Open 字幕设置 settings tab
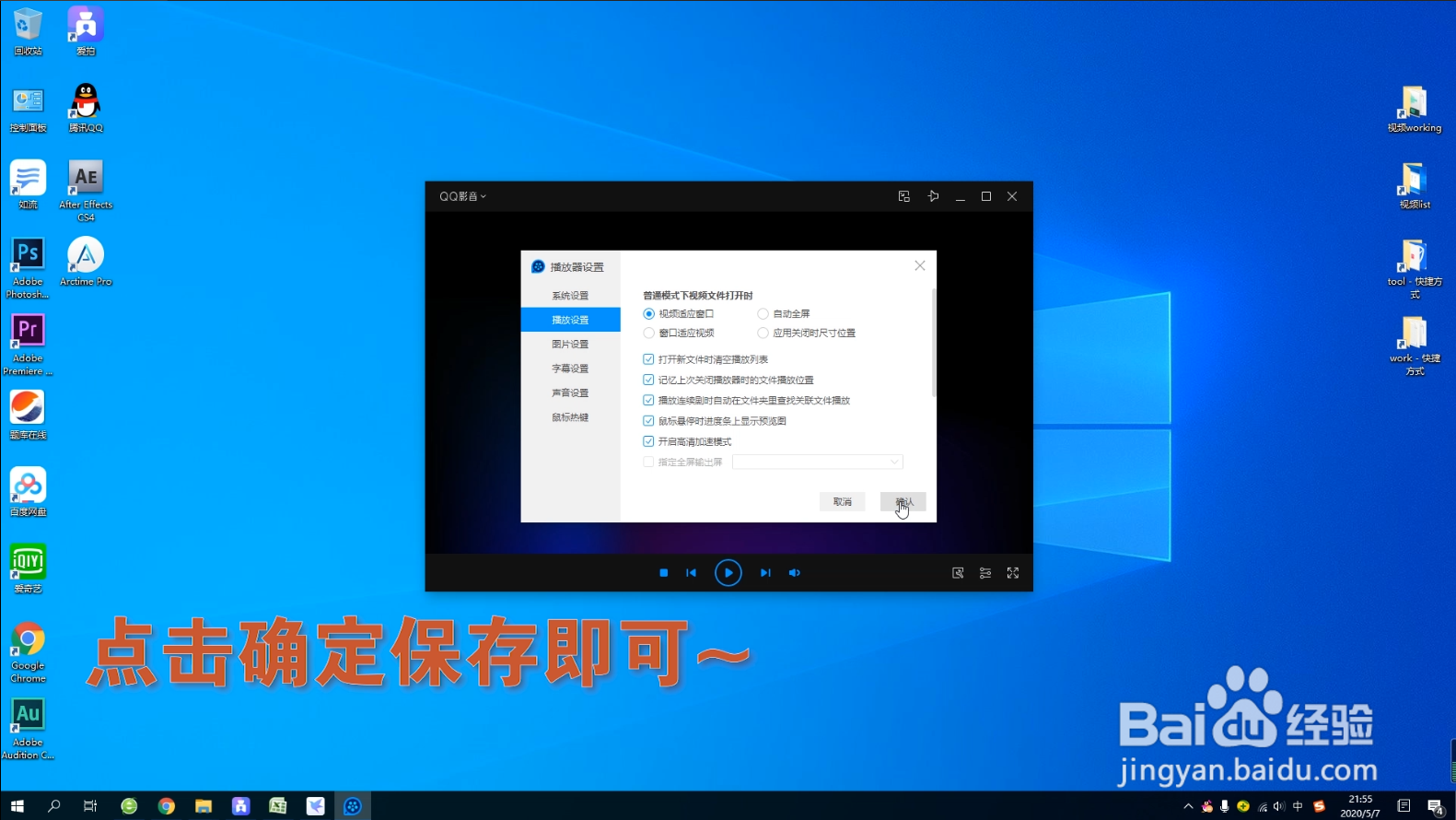1456x820 pixels. click(570, 369)
